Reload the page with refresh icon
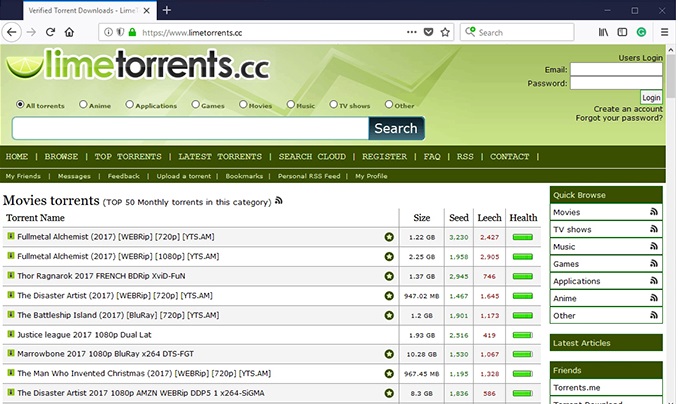The width and height of the screenshot is (678, 404). (x=50, y=32)
